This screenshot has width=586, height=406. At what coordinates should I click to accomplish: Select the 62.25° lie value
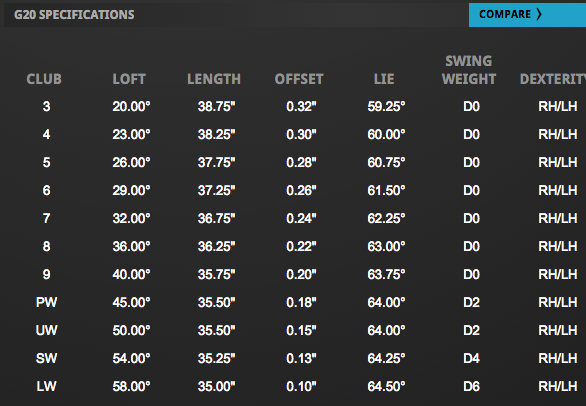[386, 218]
